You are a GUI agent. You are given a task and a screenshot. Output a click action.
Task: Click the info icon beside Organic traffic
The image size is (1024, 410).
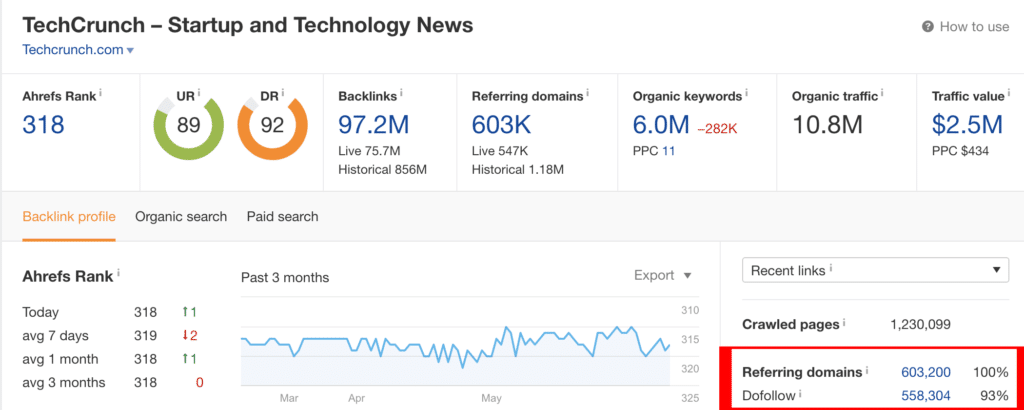point(882,93)
